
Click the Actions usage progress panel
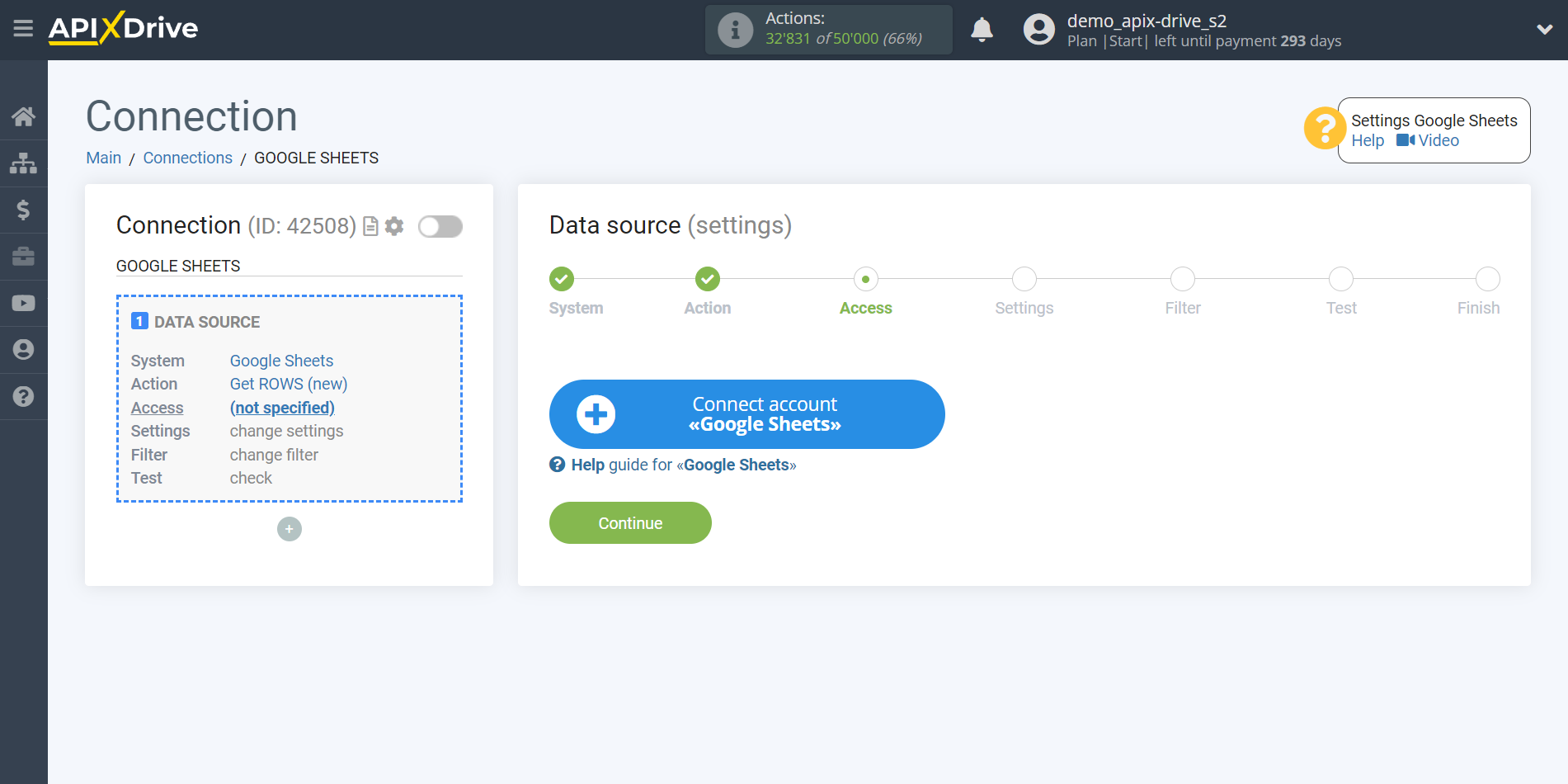point(827,29)
